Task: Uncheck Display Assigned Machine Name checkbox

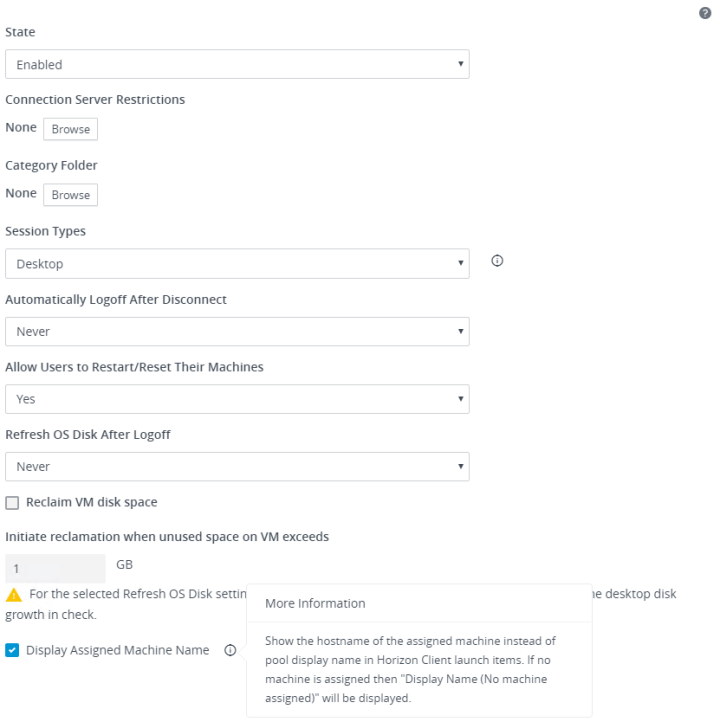Action: tap(13, 650)
